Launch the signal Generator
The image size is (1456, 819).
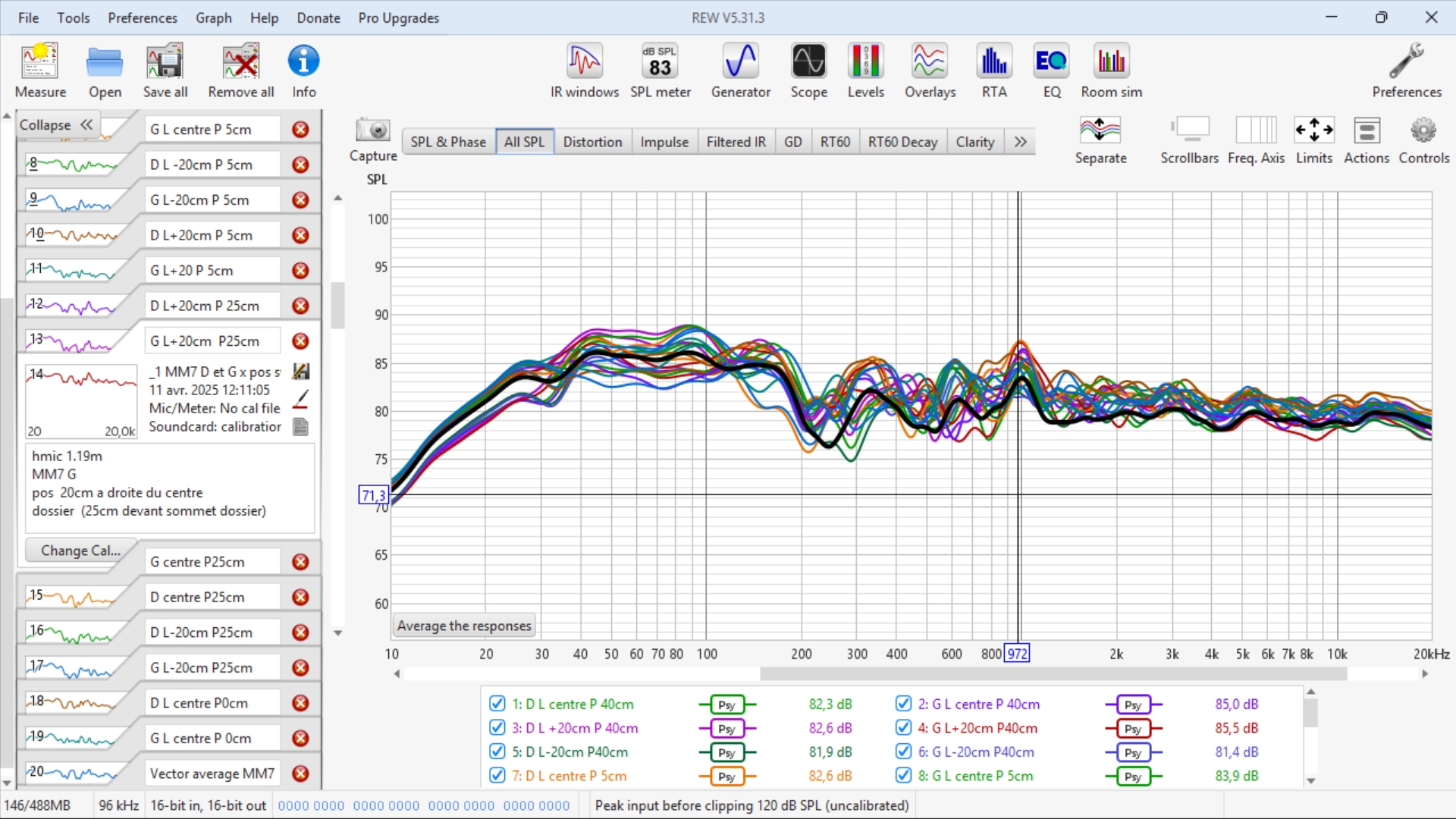click(x=741, y=71)
